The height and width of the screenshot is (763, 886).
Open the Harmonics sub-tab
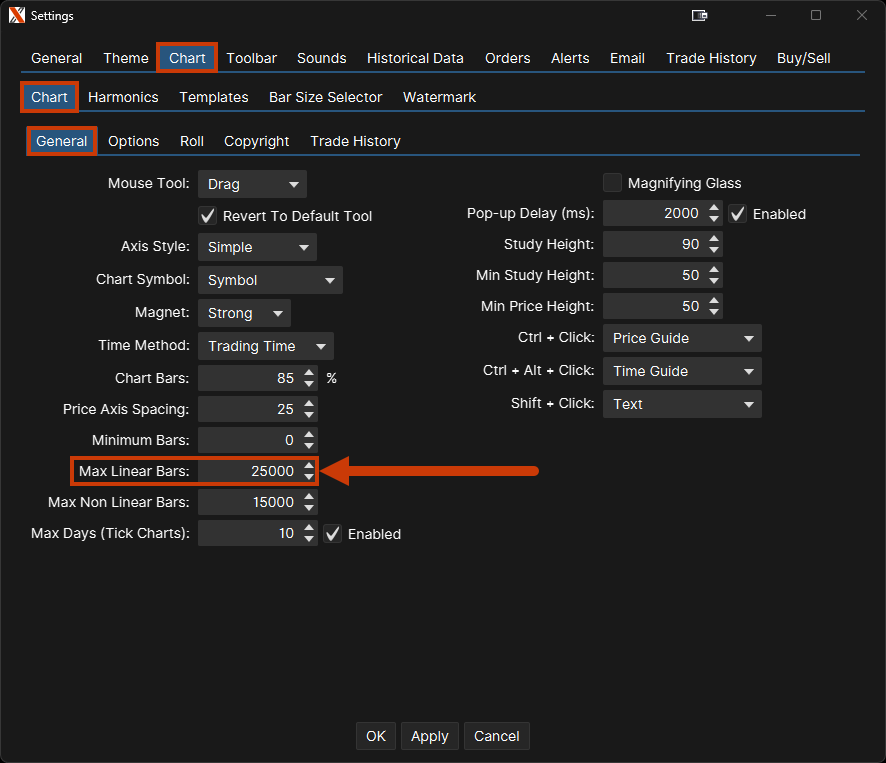(x=123, y=97)
